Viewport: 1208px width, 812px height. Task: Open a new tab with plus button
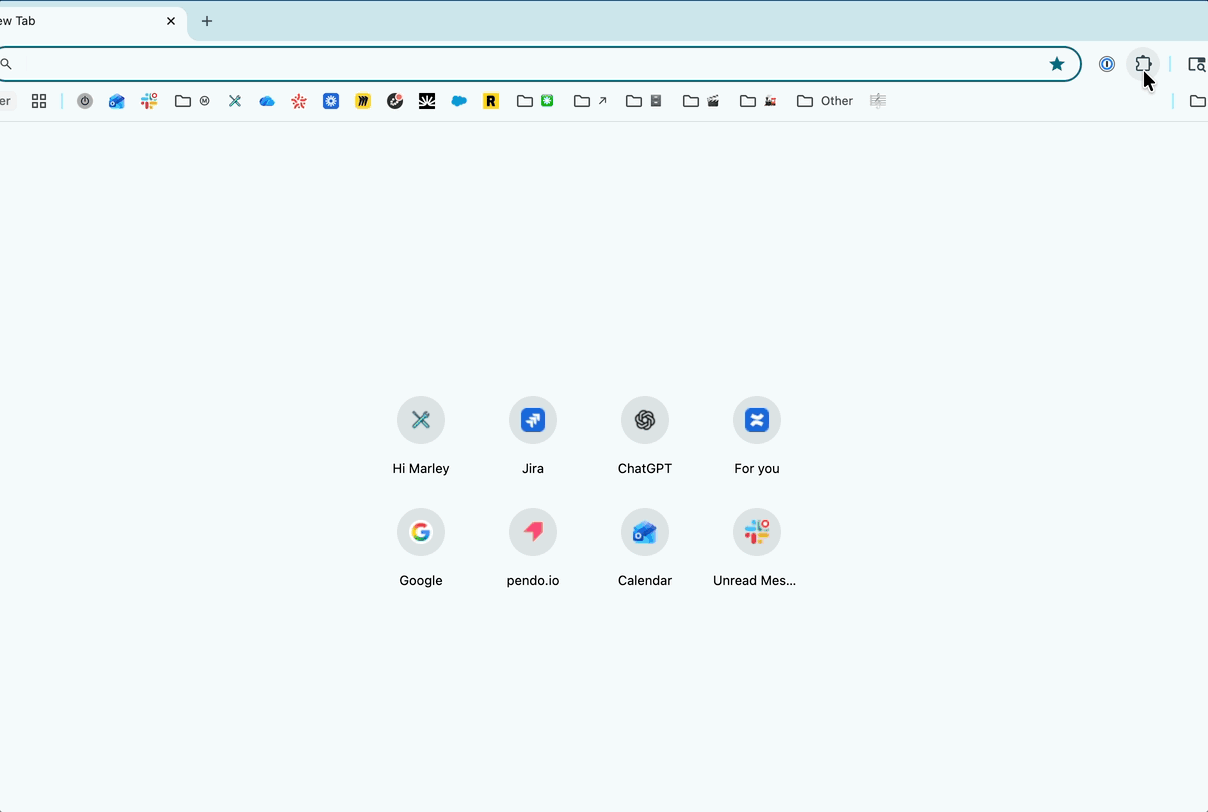coord(207,21)
